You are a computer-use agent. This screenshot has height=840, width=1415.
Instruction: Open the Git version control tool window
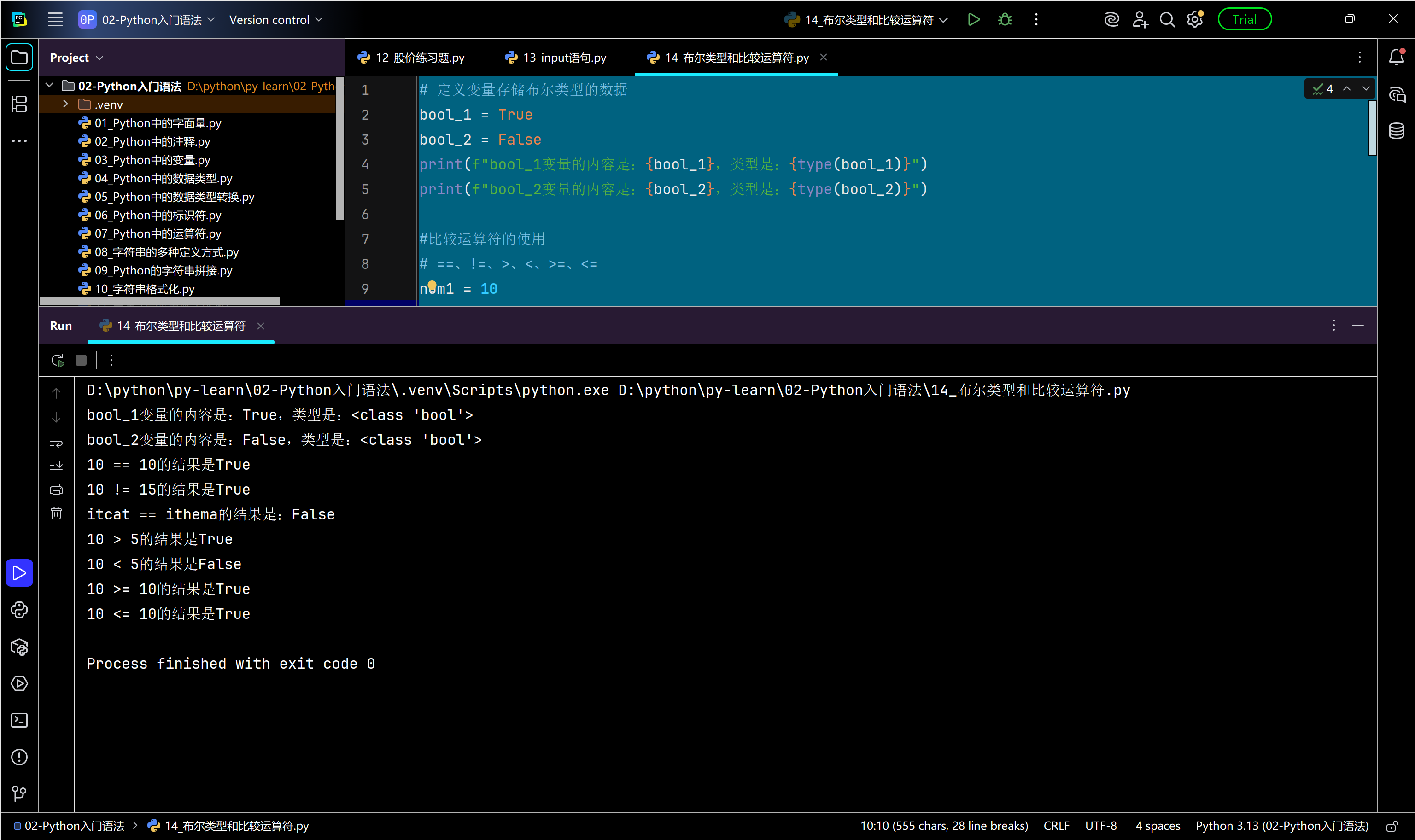19,793
